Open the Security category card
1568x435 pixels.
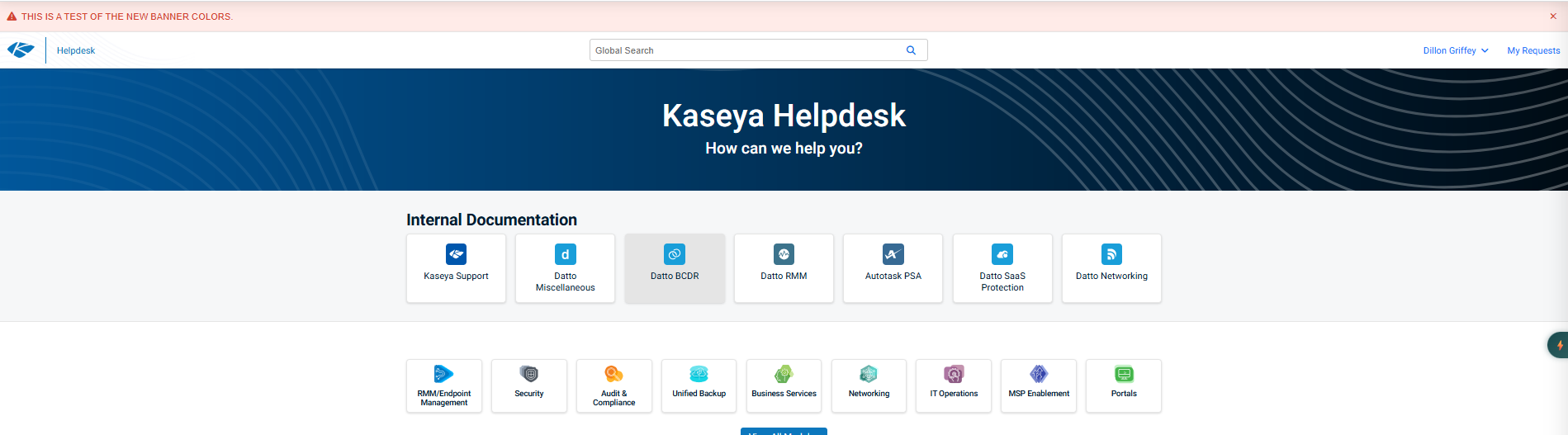pos(529,385)
